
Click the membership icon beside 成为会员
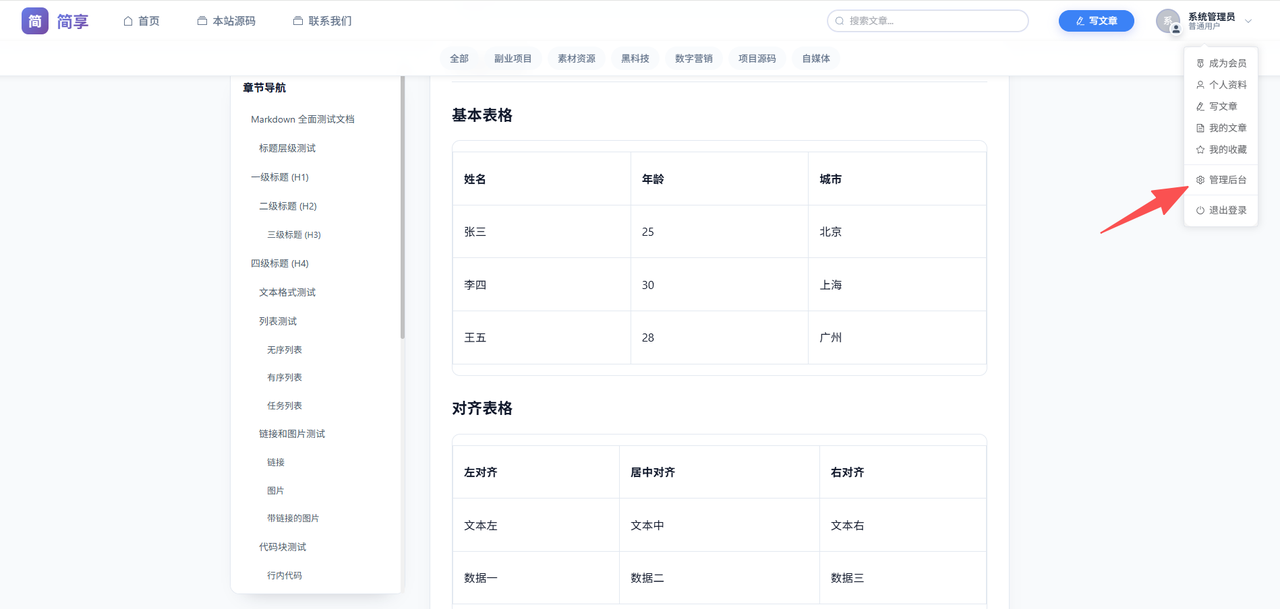1198,62
